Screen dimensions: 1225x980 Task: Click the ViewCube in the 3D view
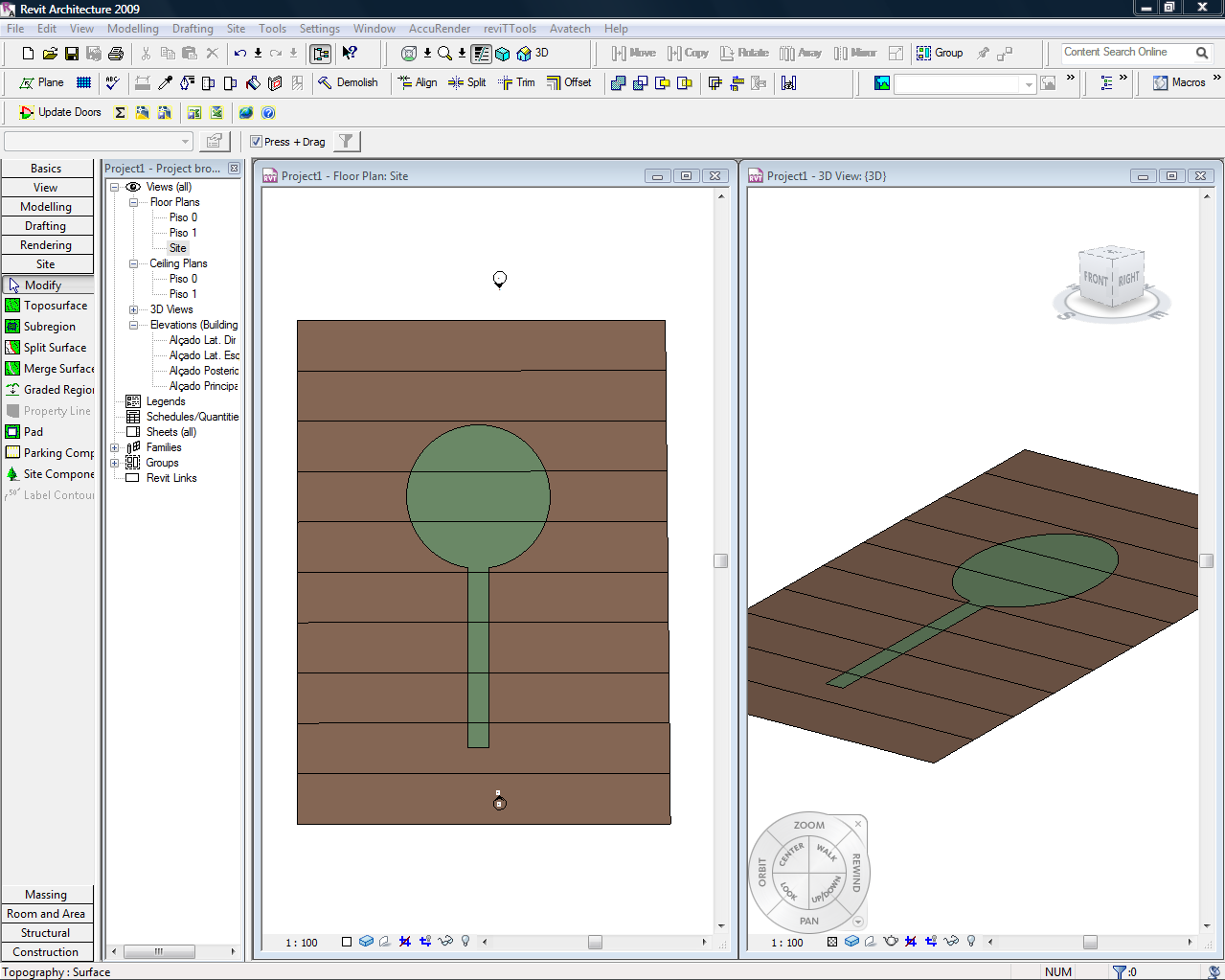1111,279
